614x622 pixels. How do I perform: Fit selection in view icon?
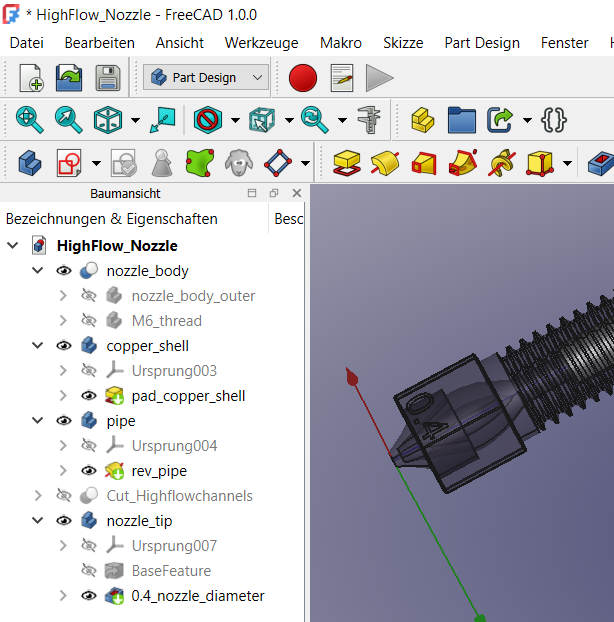tap(68, 120)
